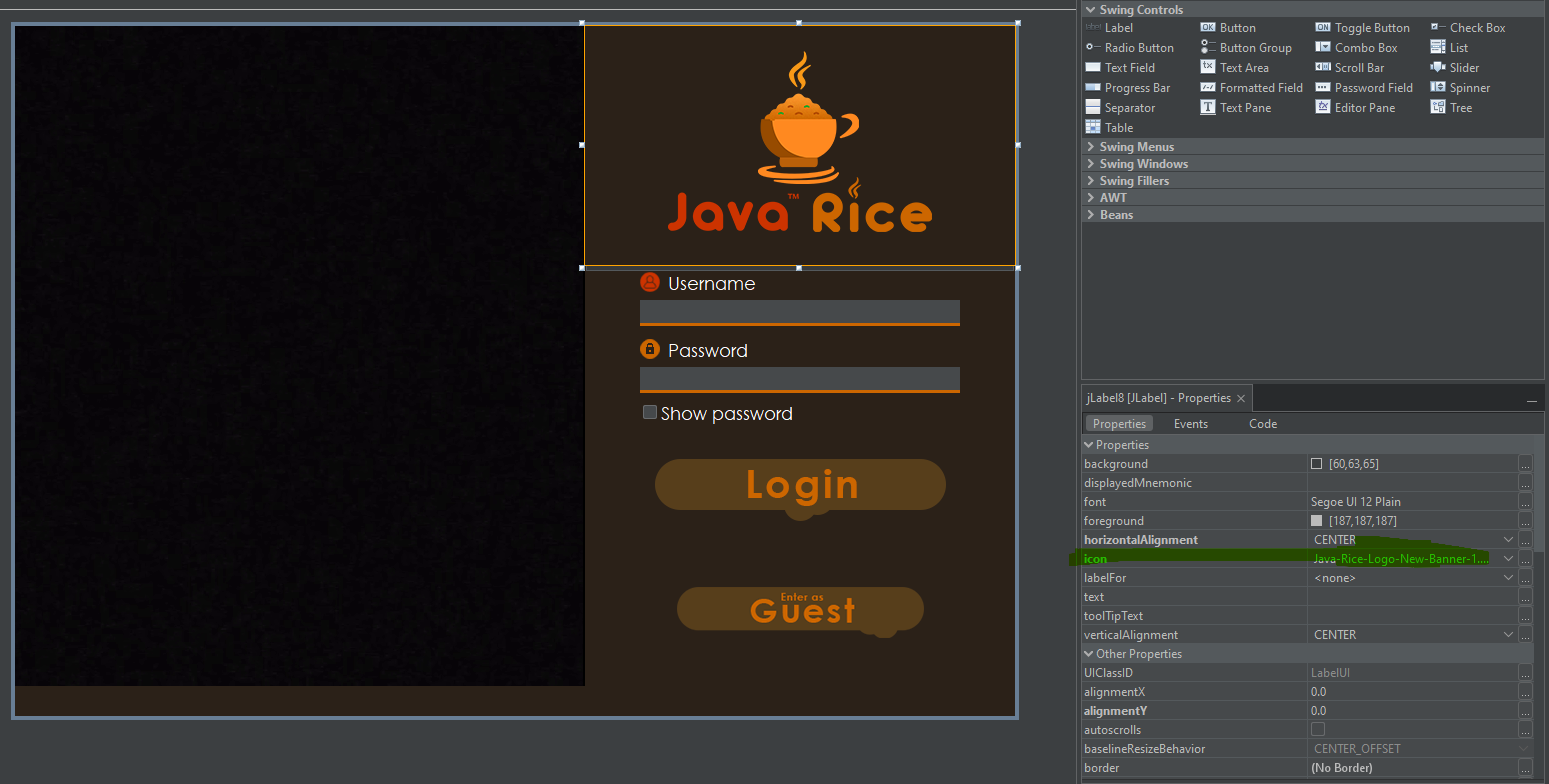Select the Button Group palette item
The image size is (1549, 784).
1246,48
